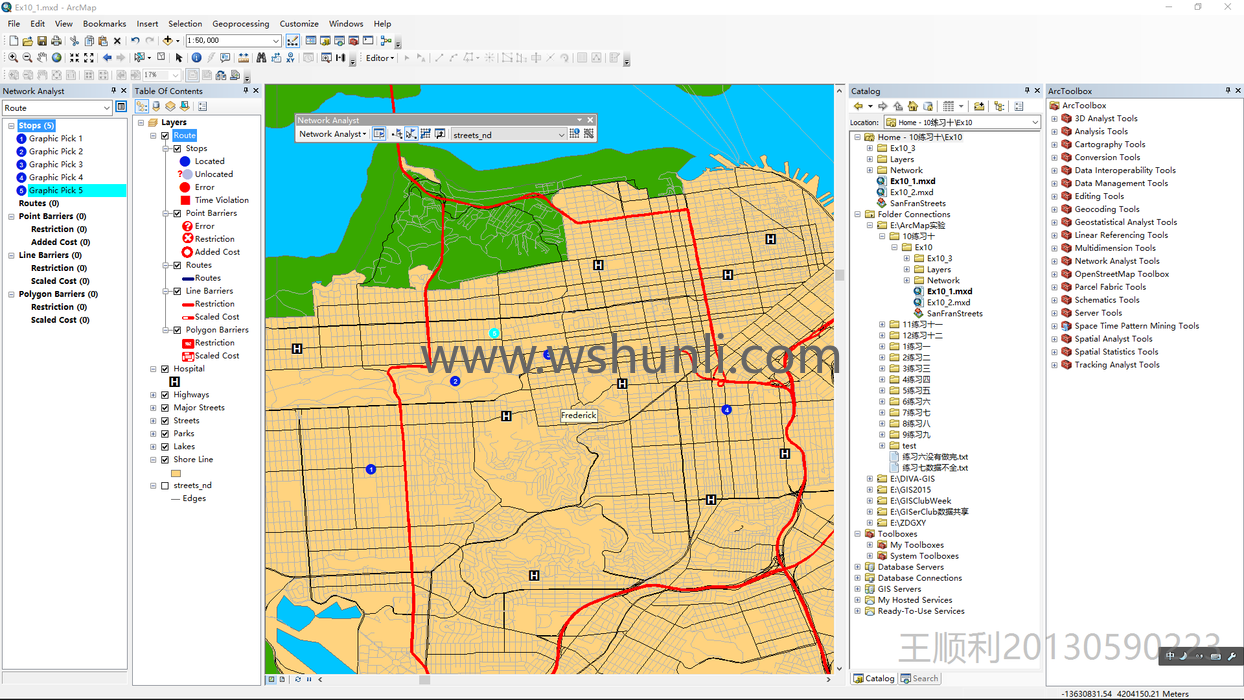
Task: Open the Route analysis layer dropdown
Action: point(106,107)
